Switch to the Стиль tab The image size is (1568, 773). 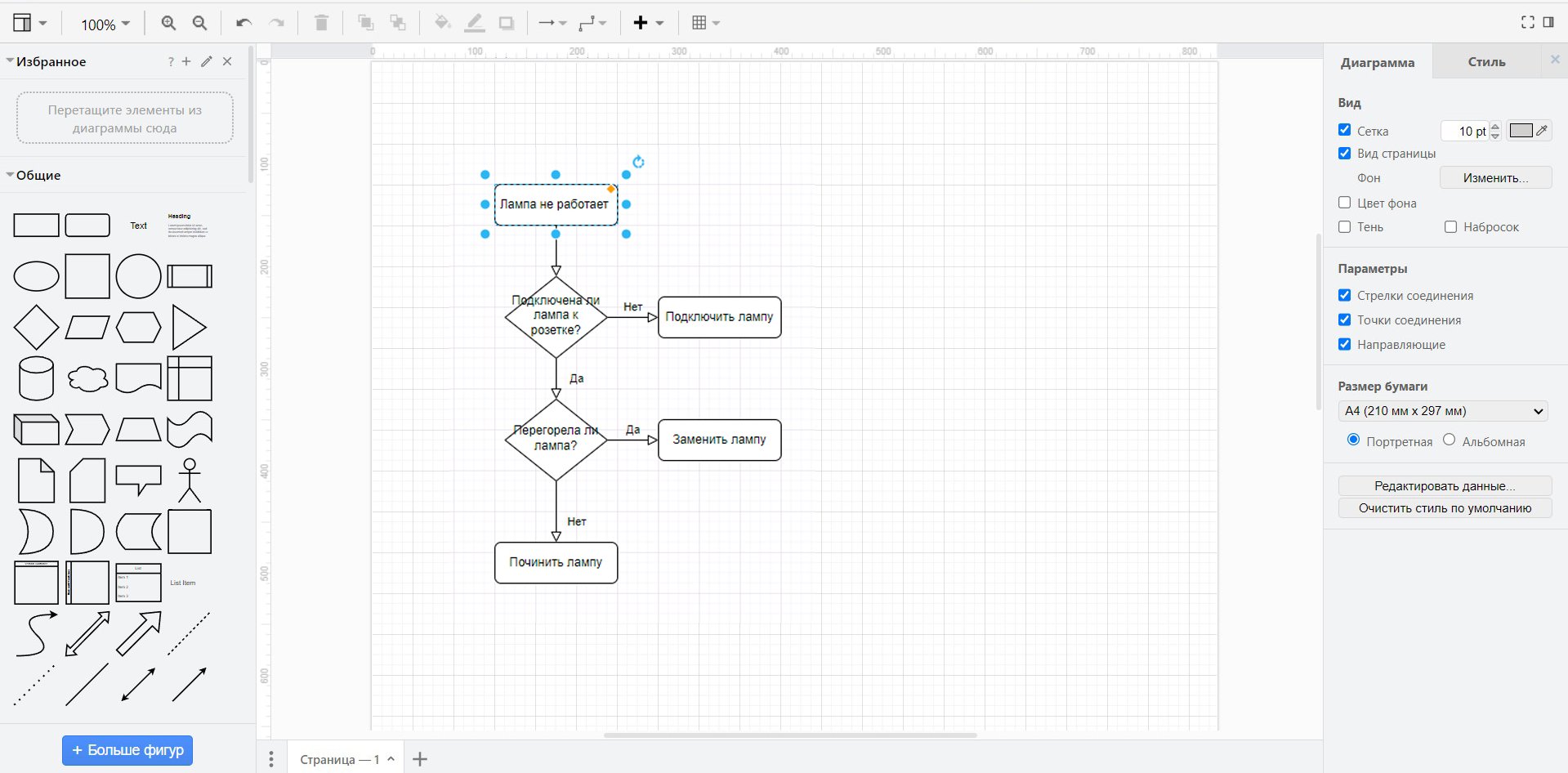tap(1486, 62)
